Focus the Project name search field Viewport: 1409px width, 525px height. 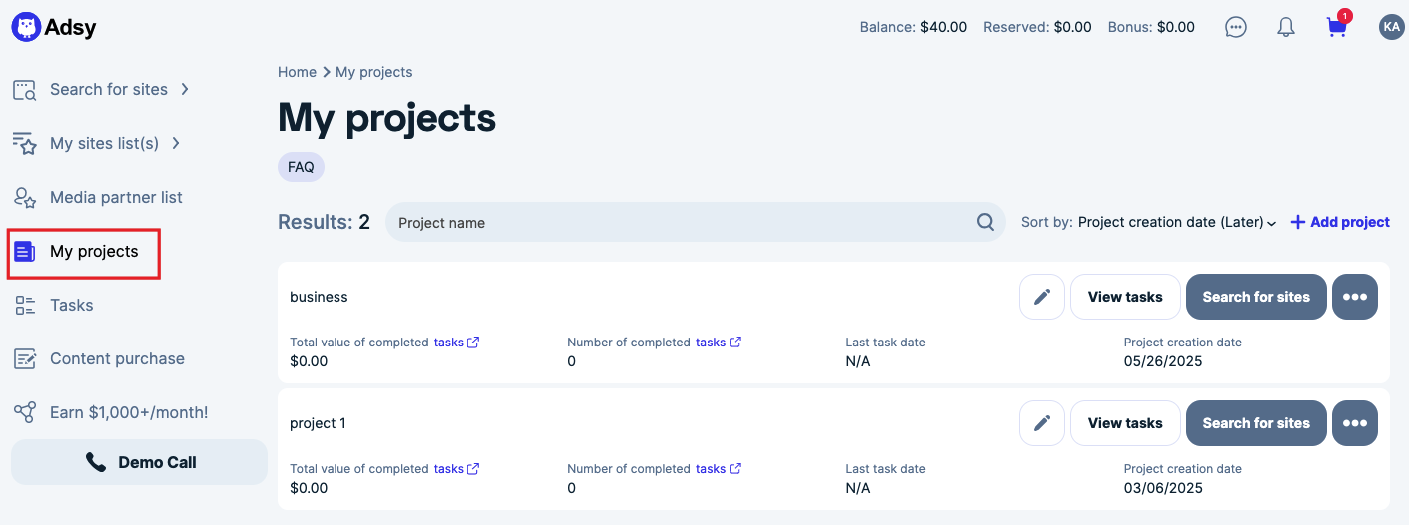680,222
